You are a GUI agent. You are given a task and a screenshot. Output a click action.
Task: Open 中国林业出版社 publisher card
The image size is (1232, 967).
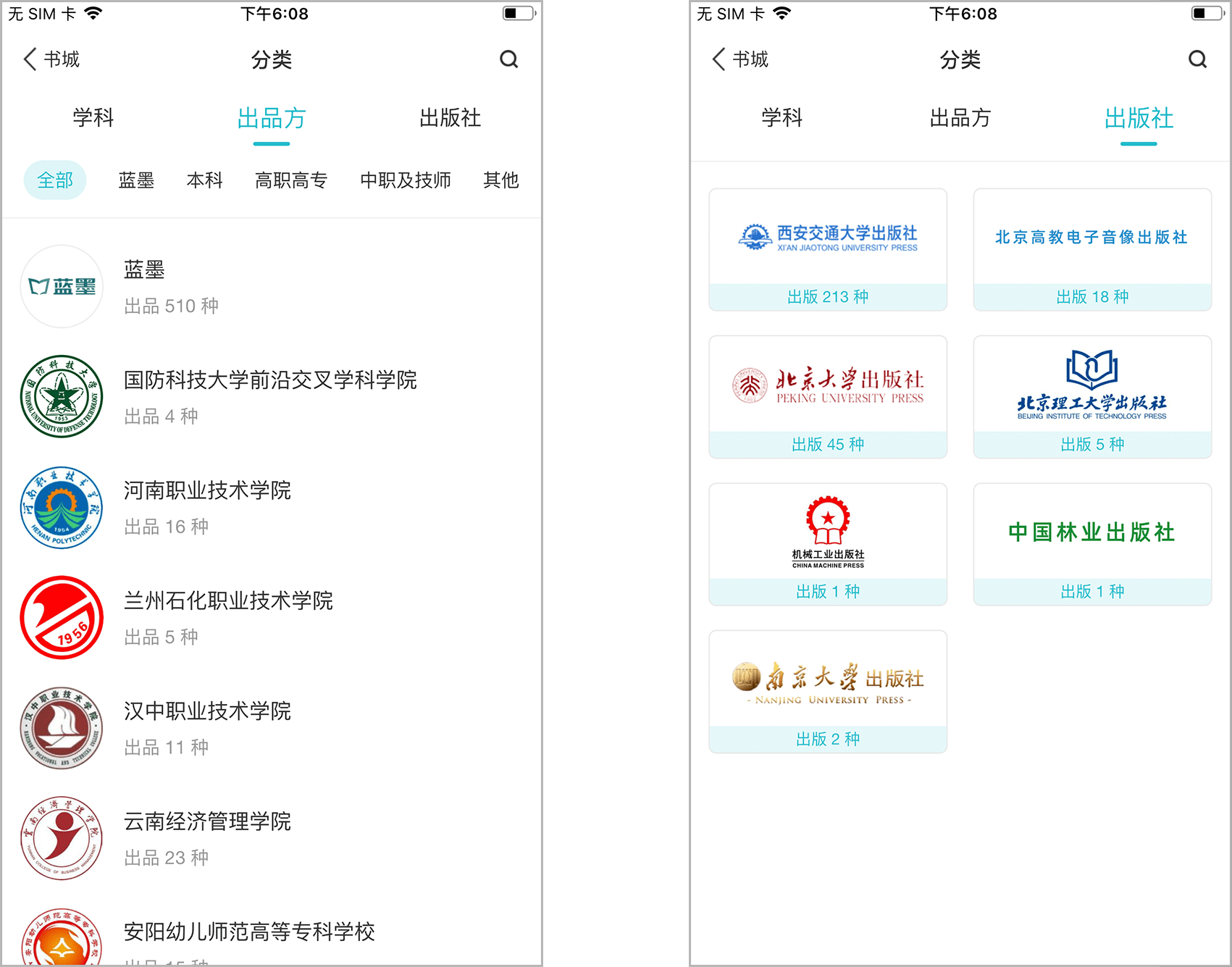click(1092, 545)
